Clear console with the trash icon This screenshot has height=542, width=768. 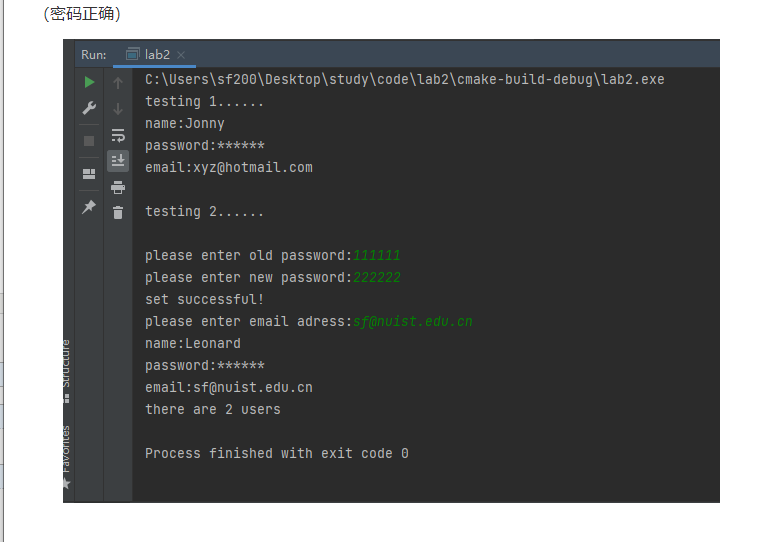click(x=118, y=212)
